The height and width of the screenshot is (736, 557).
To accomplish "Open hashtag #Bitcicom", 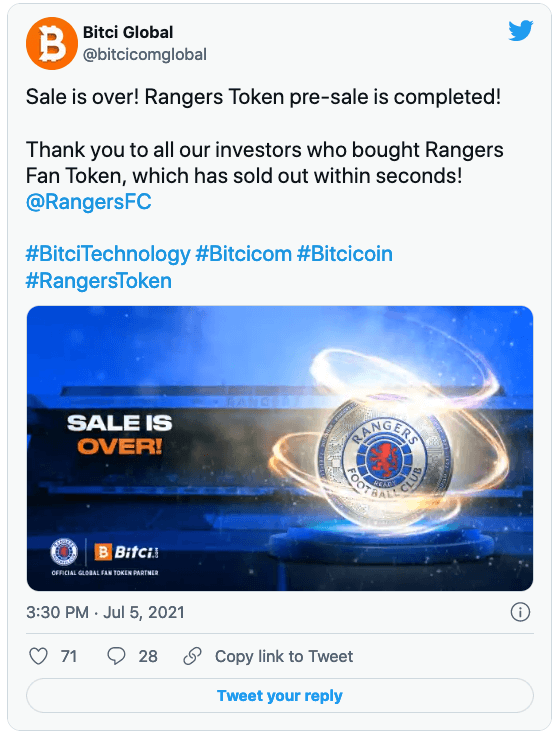I will (244, 254).
